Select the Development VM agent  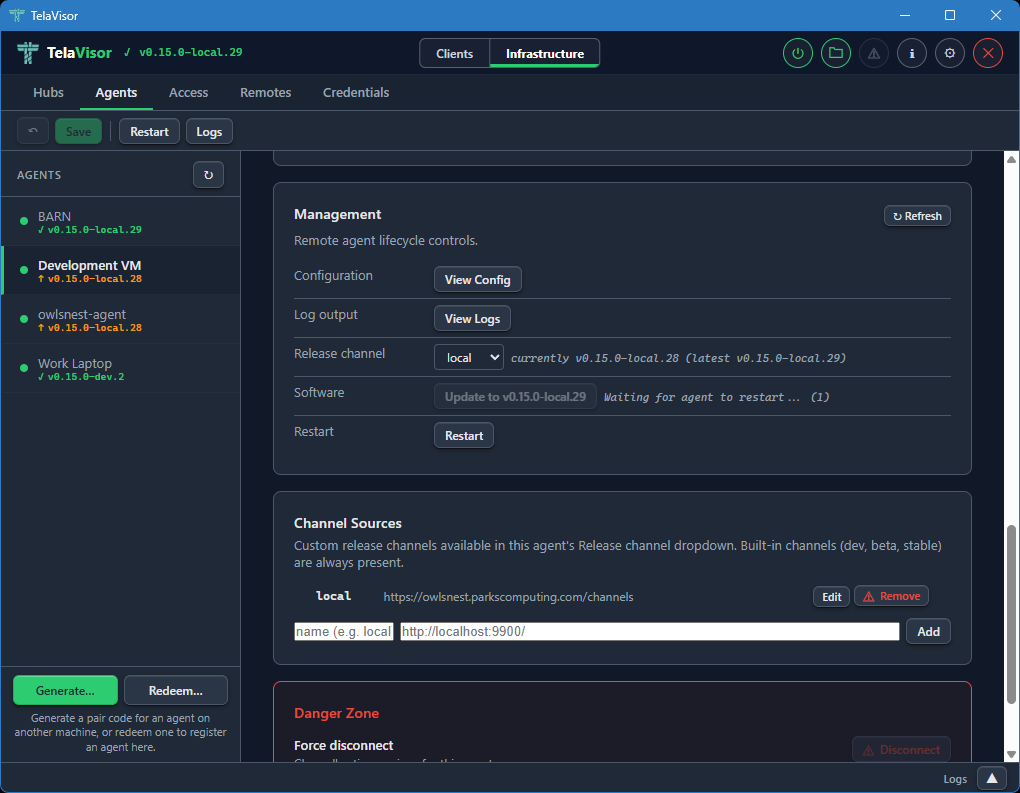[121, 271]
